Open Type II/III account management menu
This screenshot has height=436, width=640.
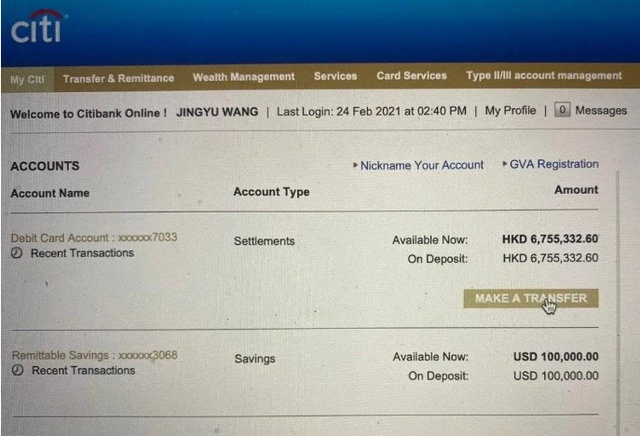coord(544,76)
